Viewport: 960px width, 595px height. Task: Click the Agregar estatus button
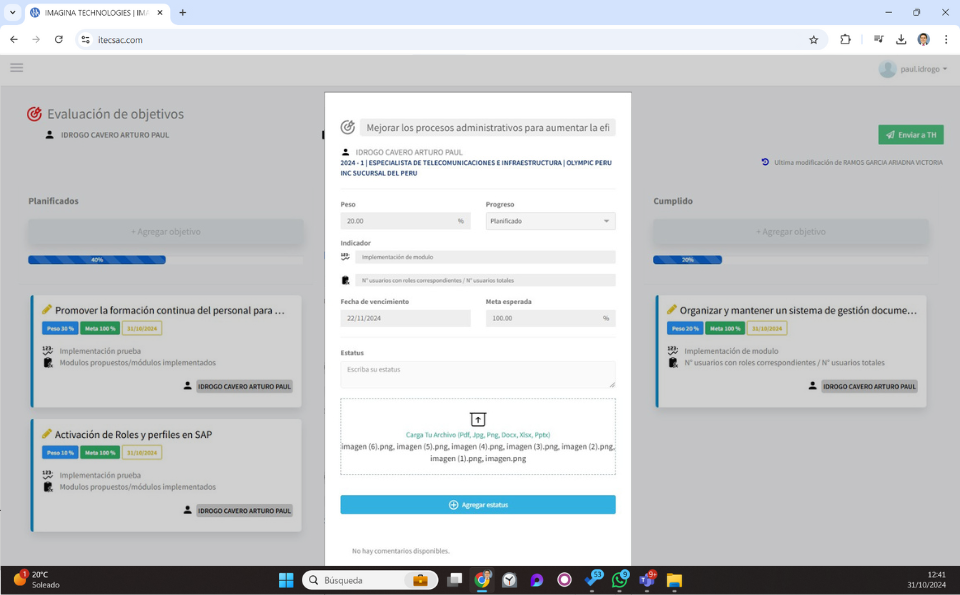tap(478, 505)
